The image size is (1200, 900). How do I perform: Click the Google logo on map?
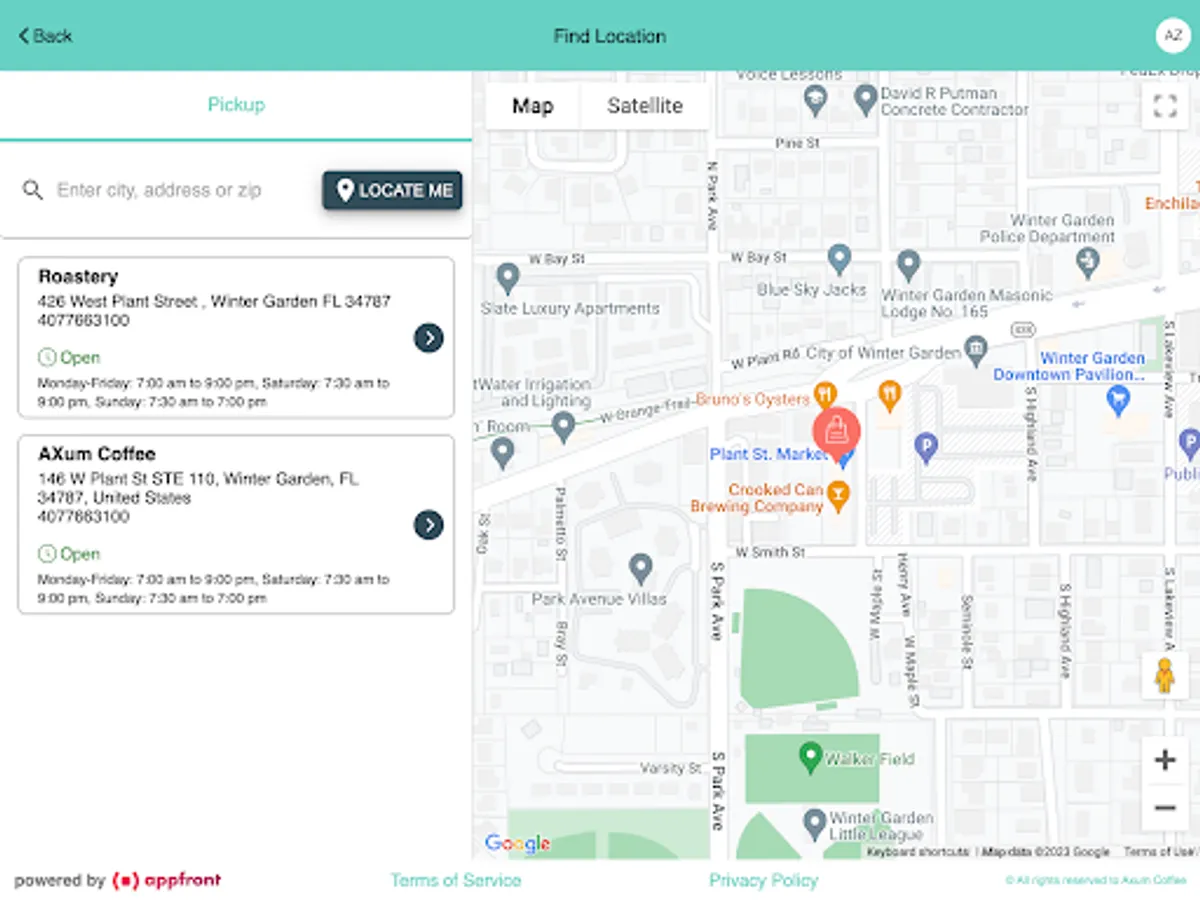(x=517, y=843)
